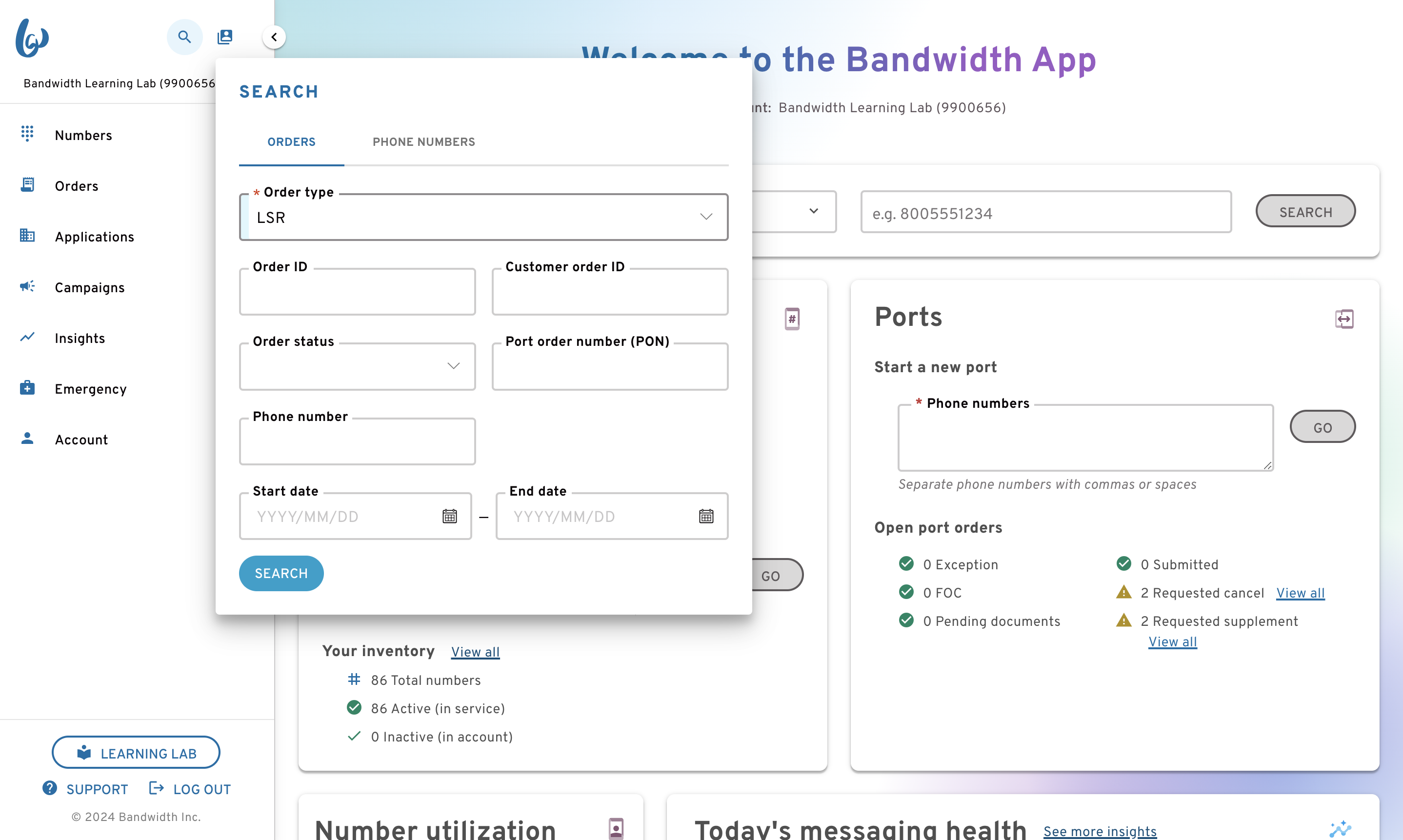Click the Support link
Image resolution: width=1403 pixels, height=840 pixels.
[97, 789]
